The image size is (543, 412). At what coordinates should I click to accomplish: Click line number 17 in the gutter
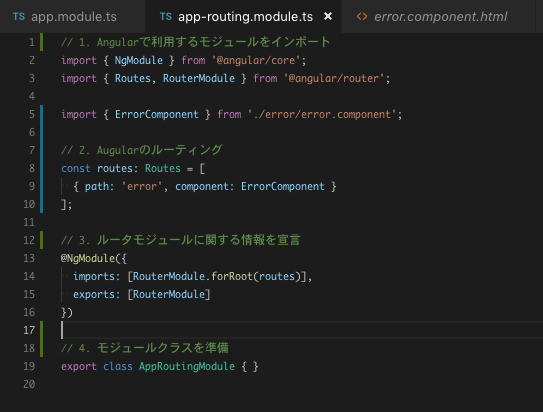click(x=29, y=330)
